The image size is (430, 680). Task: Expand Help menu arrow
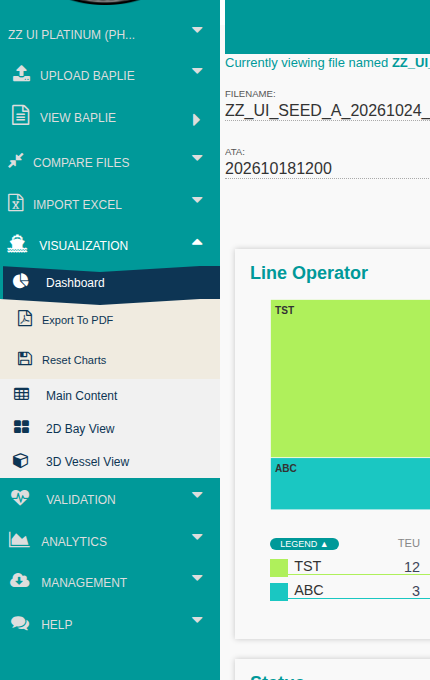point(197,620)
